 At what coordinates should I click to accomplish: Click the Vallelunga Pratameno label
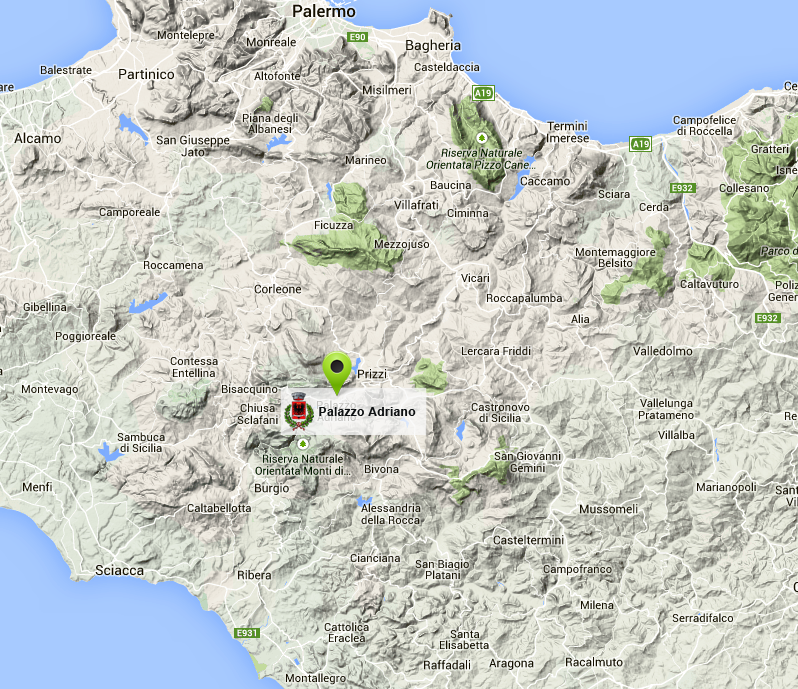click(x=666, y=409)
